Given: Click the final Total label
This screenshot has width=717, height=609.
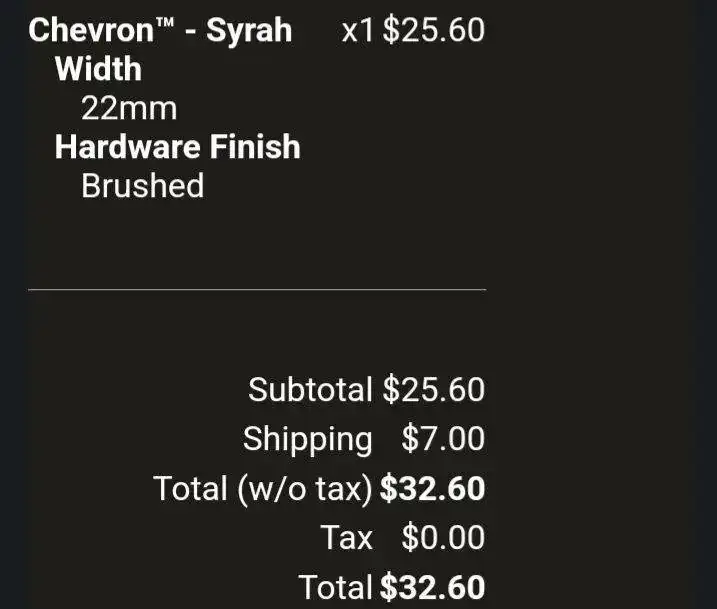Looking at the screenshot, I should click(336, 587).
